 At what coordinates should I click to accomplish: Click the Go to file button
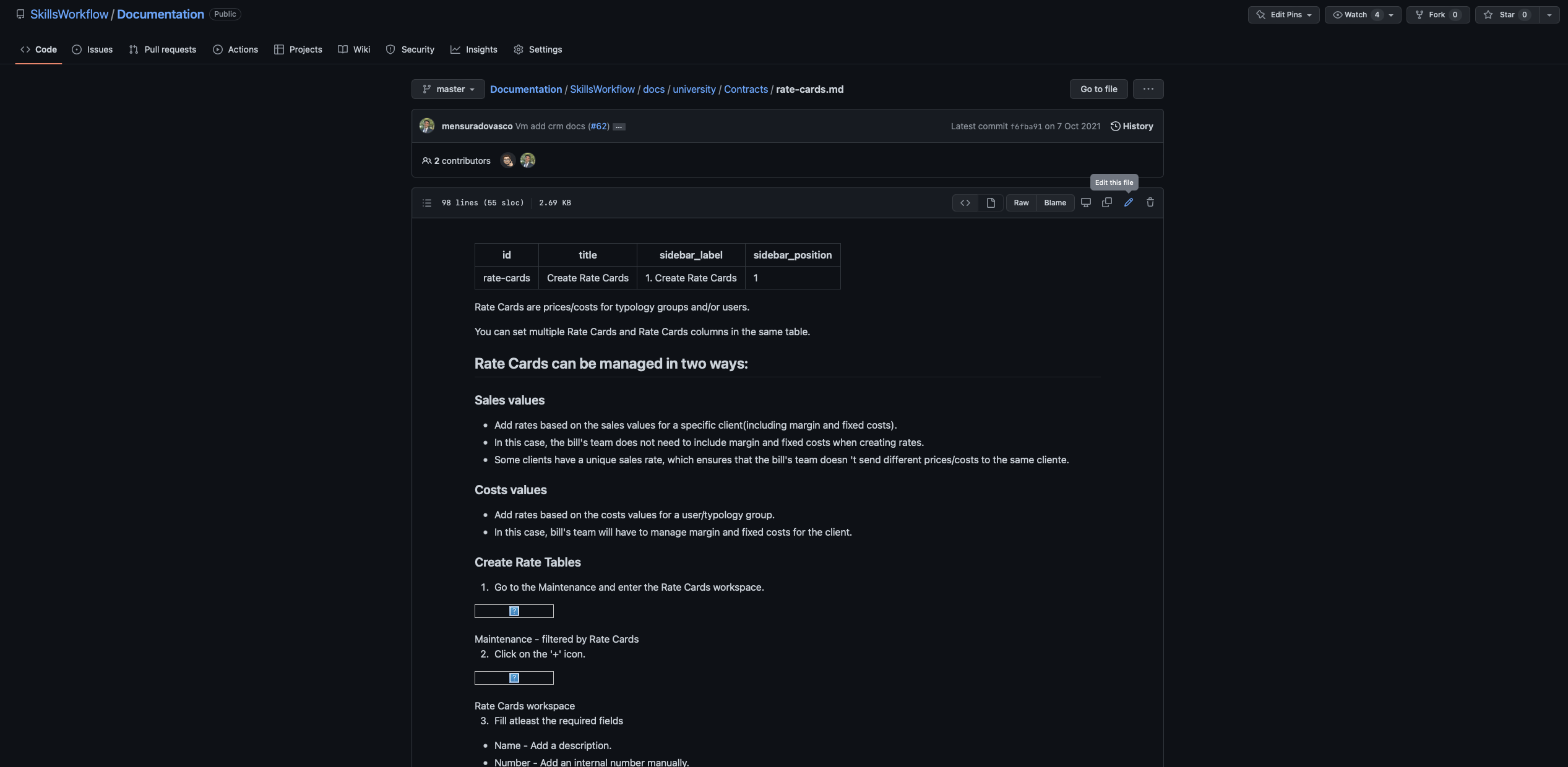point(1098,88)
